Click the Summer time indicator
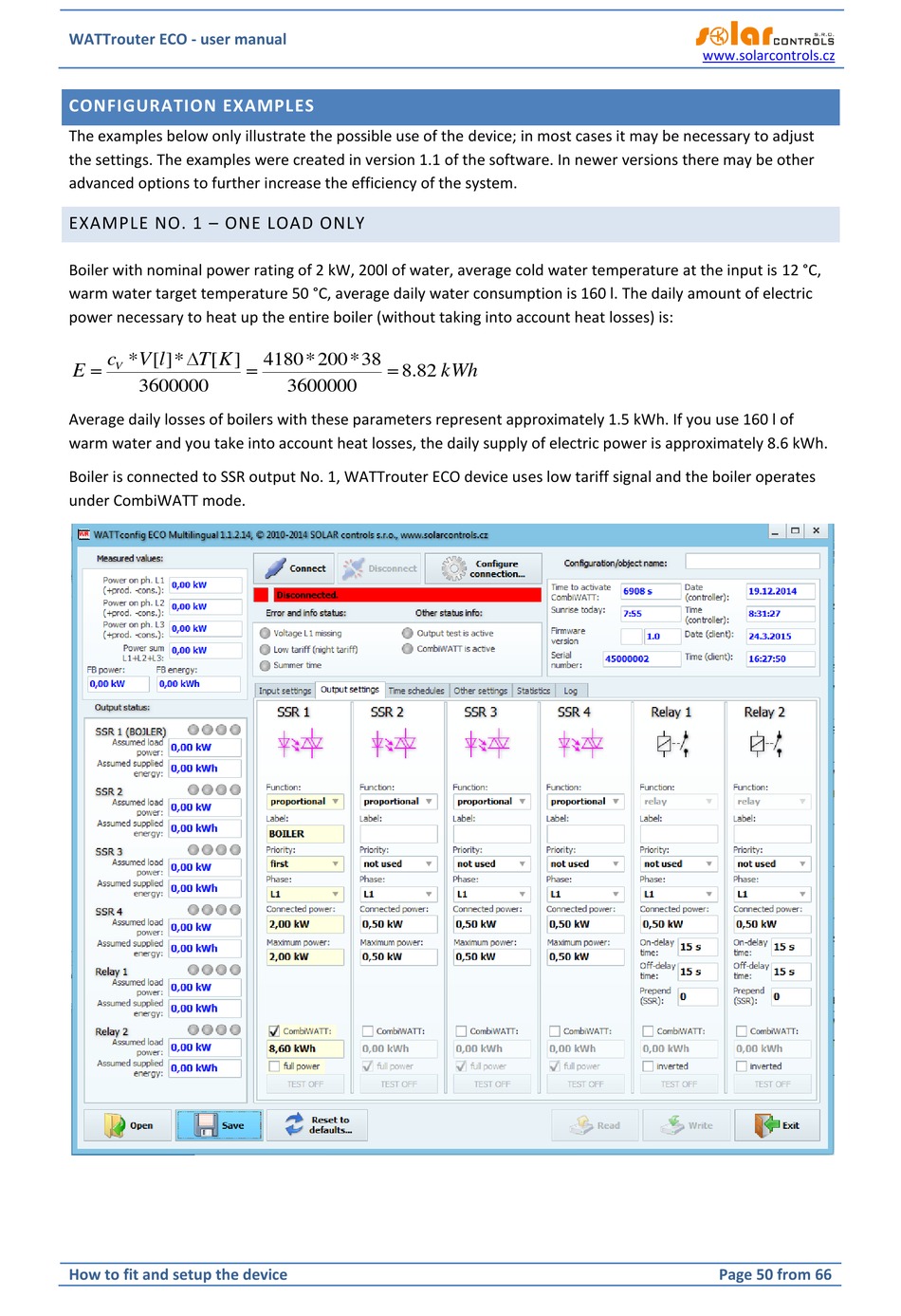 coord(266,665)
